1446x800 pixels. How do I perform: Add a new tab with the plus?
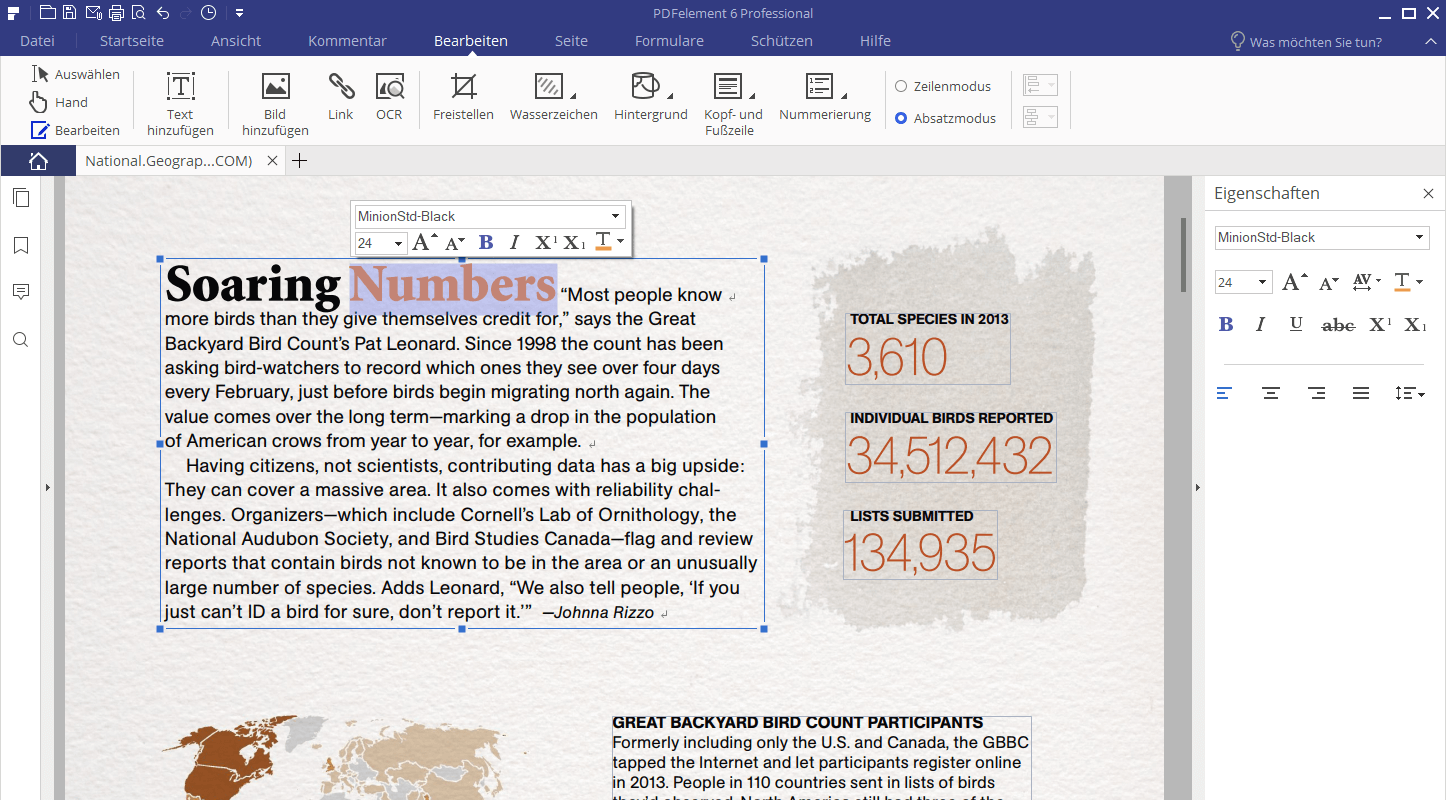coord(298,161)
